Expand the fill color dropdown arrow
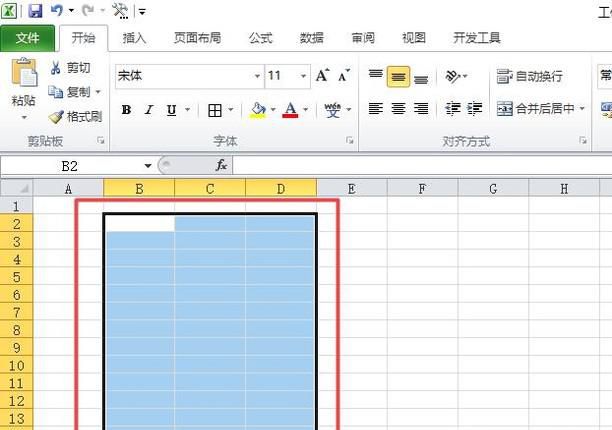The image size is (612, 430). coord(273,110)
